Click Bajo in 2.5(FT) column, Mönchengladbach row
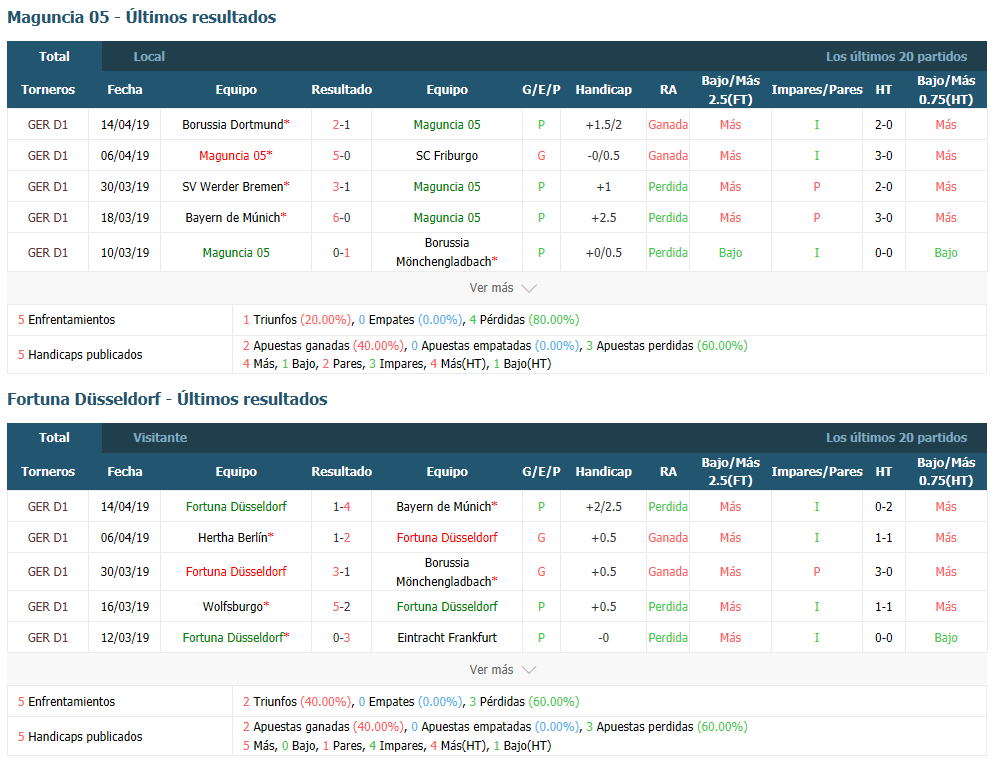 [730, 253]
